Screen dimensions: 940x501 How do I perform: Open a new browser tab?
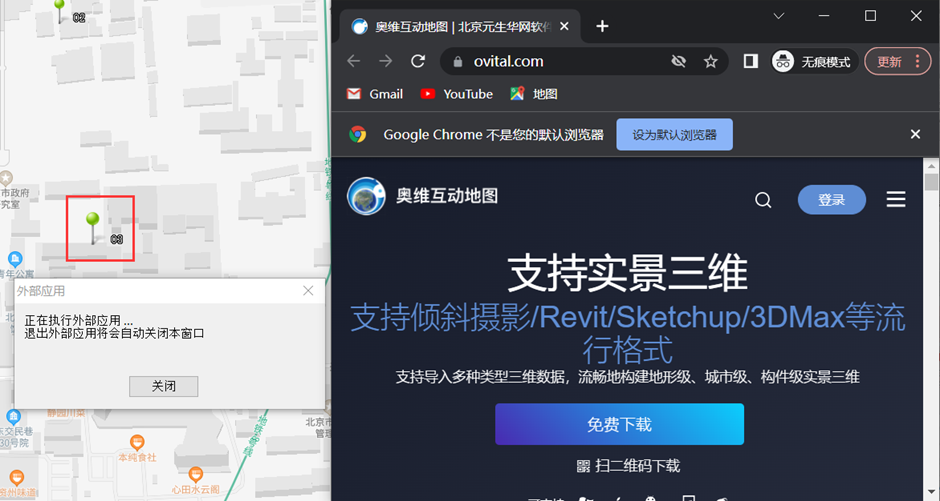pyautogui.click(x=602, y=26)
